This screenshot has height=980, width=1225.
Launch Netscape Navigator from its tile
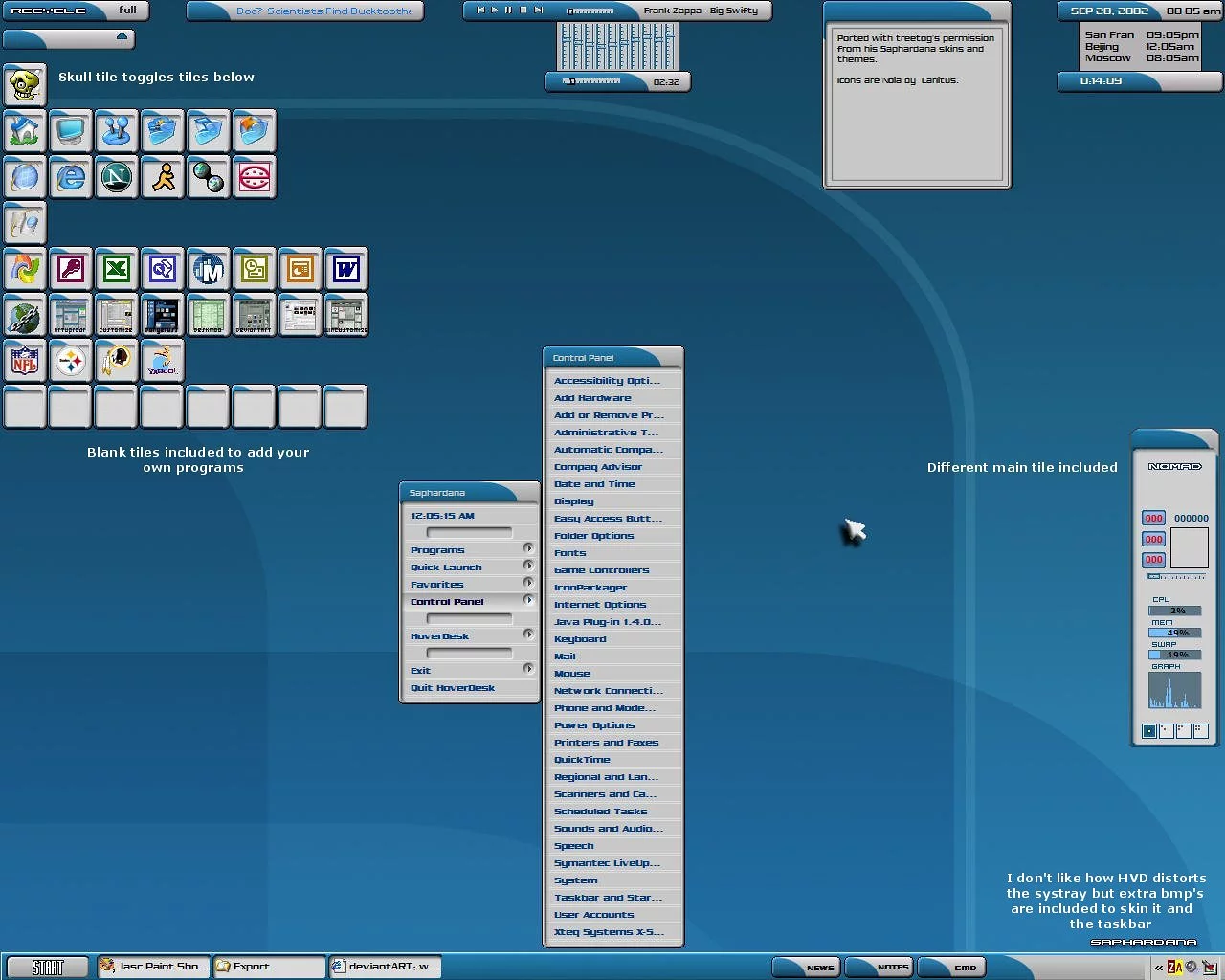coord(117,177)
